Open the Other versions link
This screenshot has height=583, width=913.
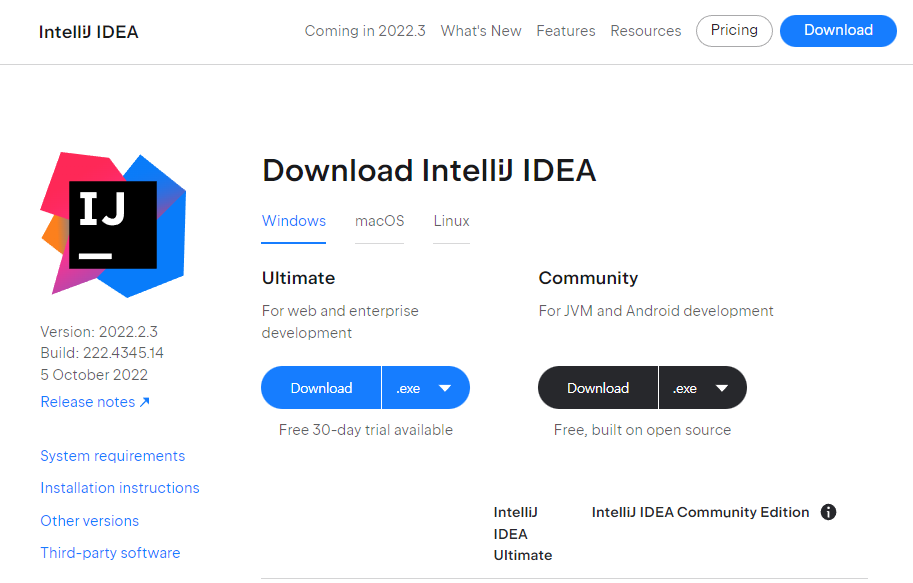pyautogui.click(x=89, y=521)
